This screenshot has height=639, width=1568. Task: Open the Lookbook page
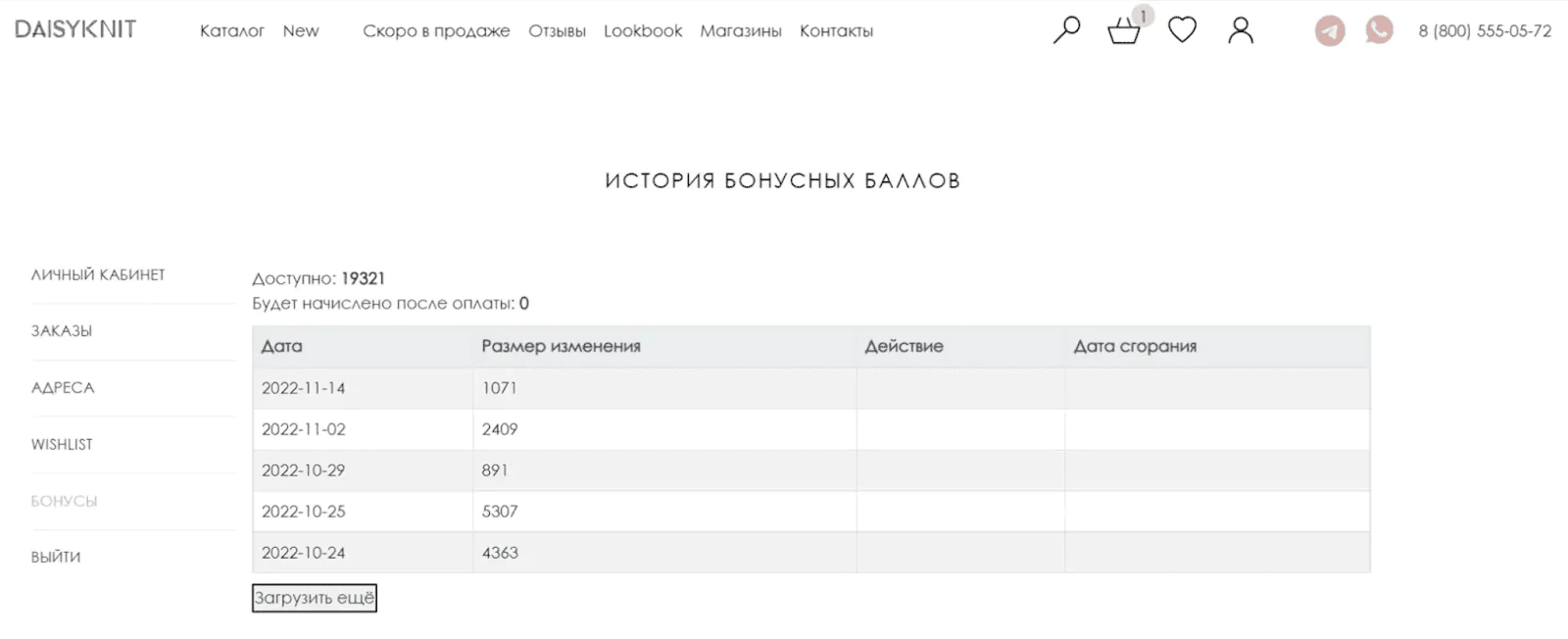643,31
